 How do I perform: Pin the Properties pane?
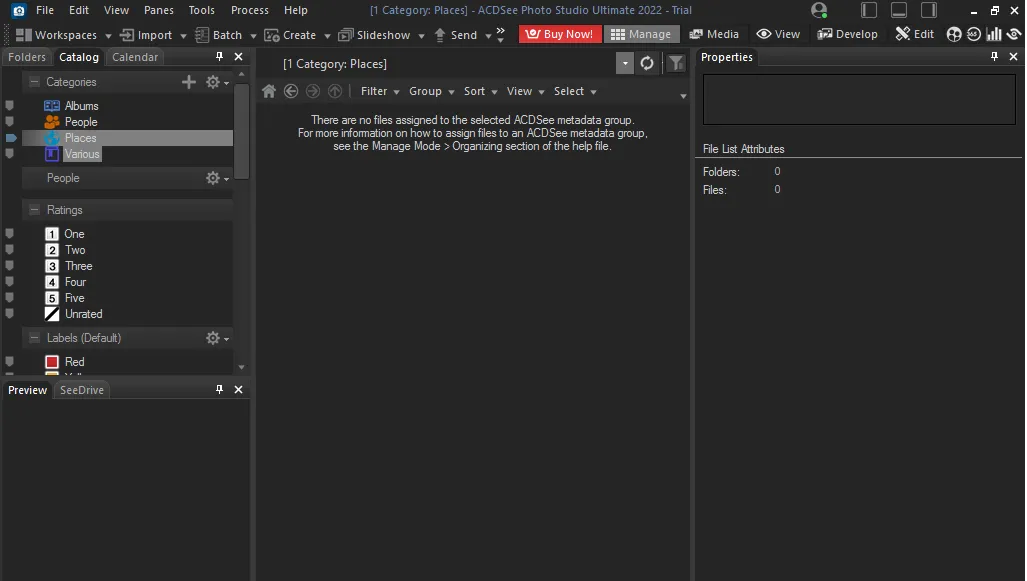click(994, 57)
